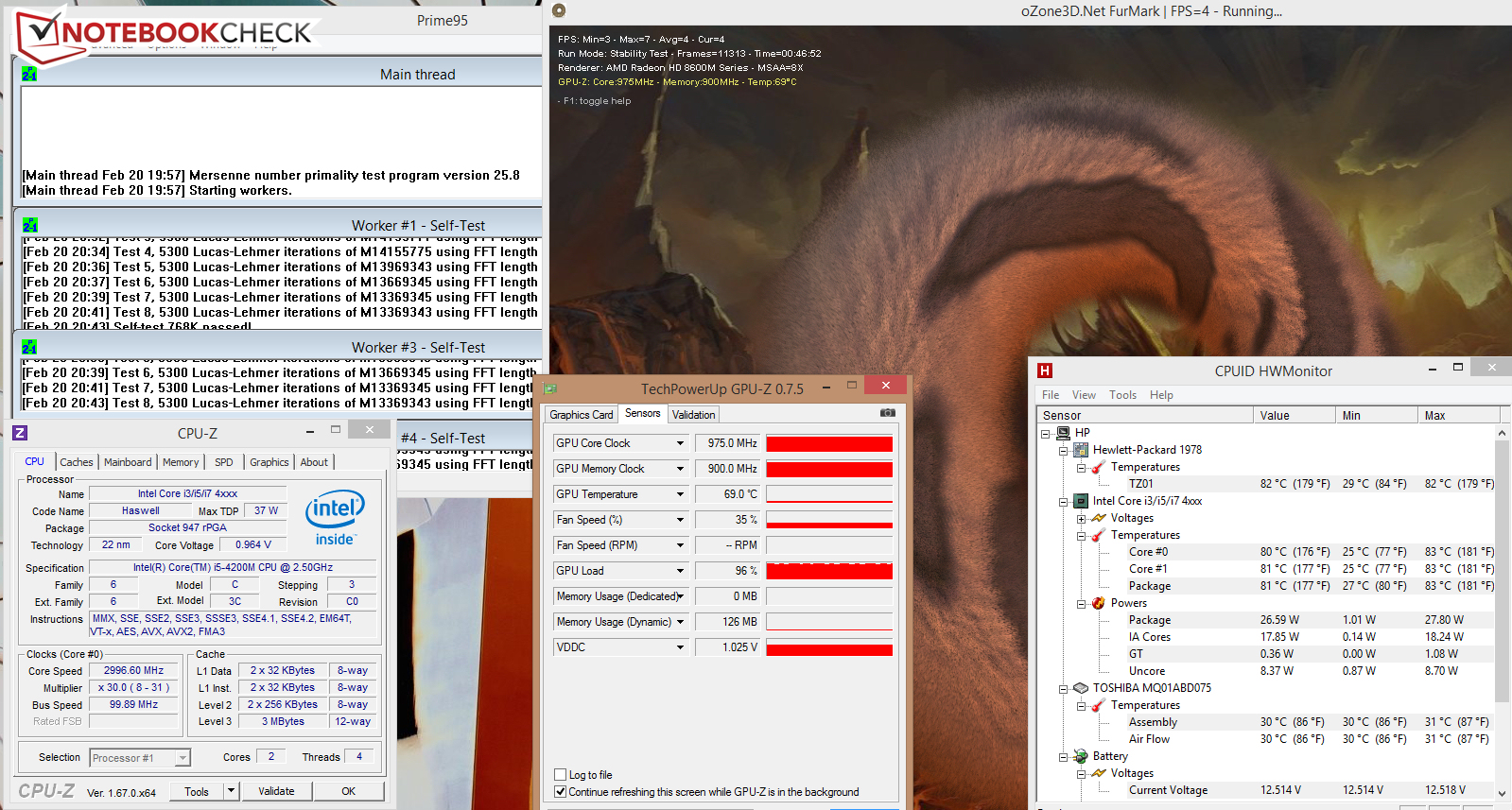This screenshot has width=1512, height=810.
Task: Click the battery icon beside Battery node
Action: pos(1081,756)
